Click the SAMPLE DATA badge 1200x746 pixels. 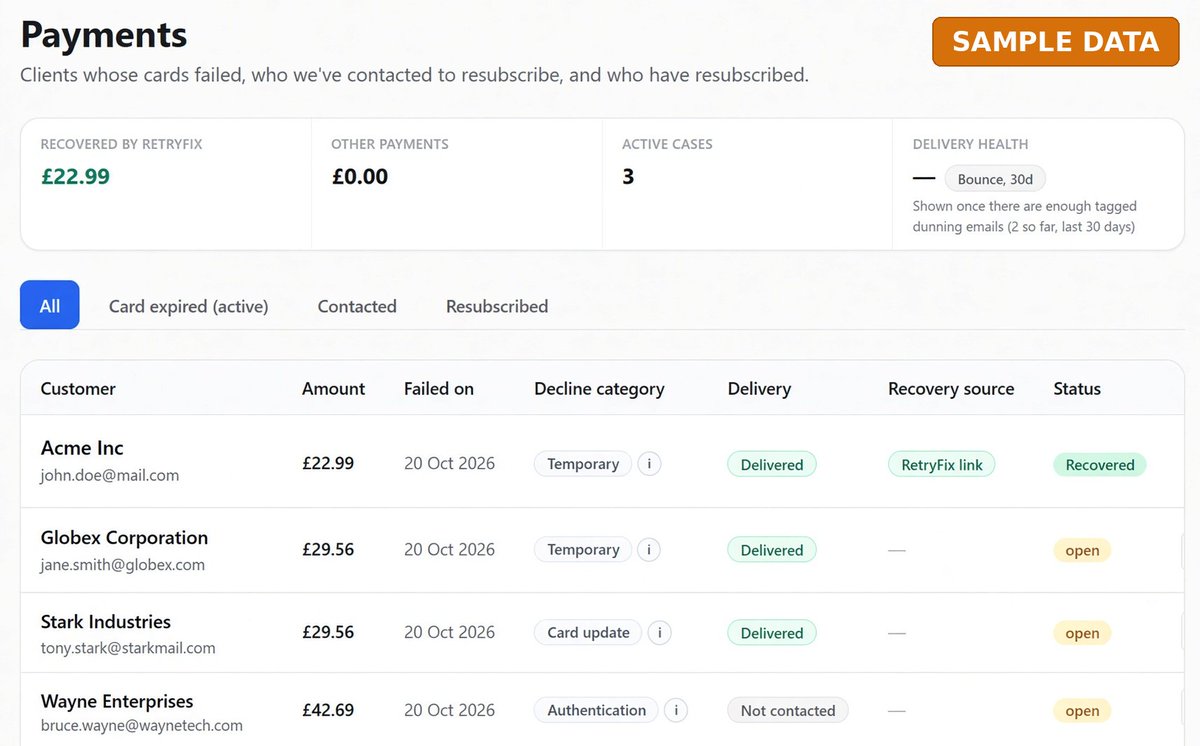pos(1056,42)
